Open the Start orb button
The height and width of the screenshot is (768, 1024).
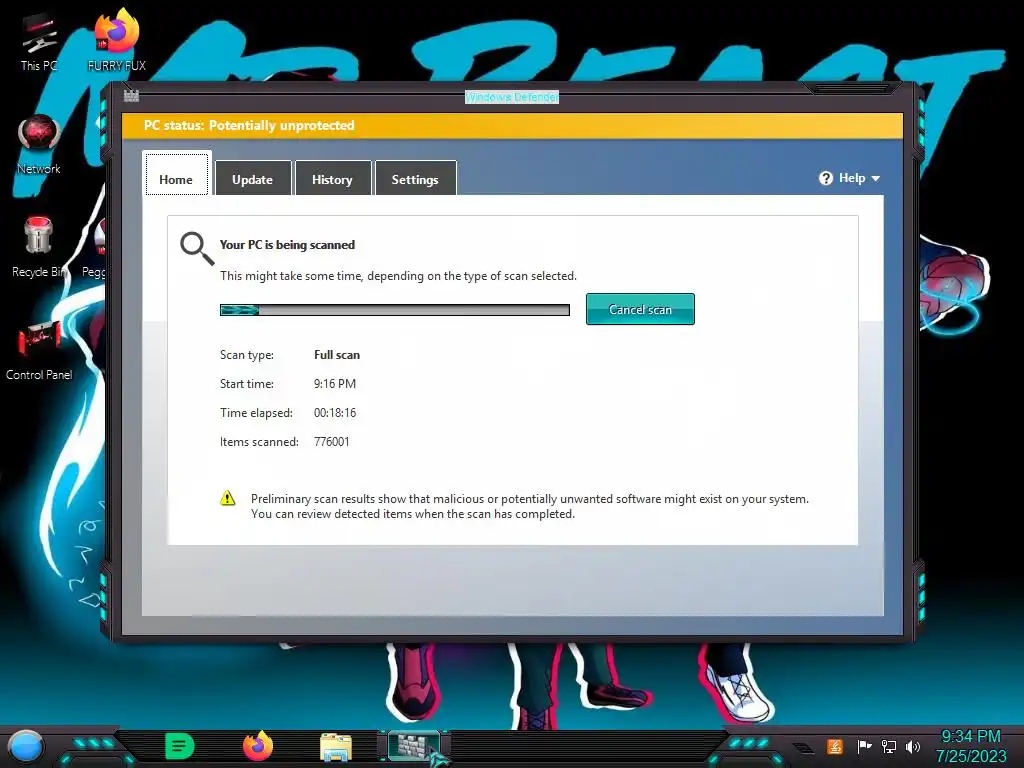pyautogui.click(x=26, y=747)
